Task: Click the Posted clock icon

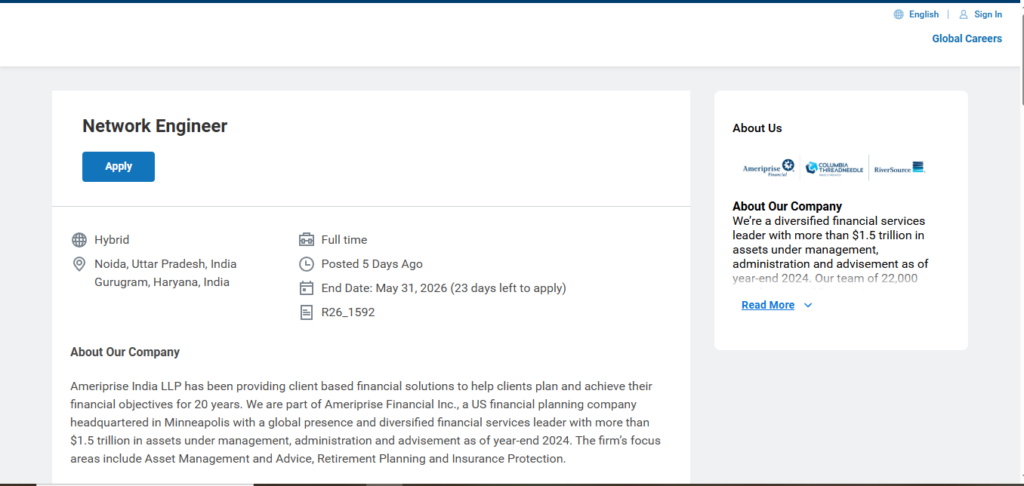Action: point(306,264)
